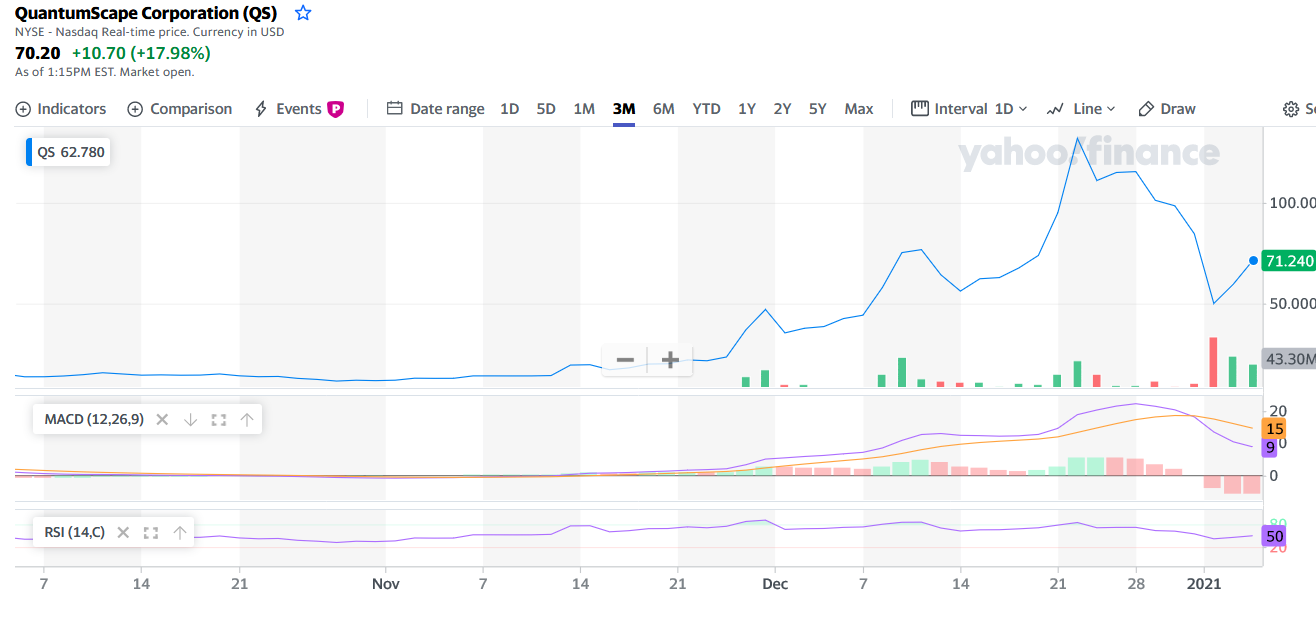Click the green 71.240 price tag
The width and height of the screenshot is (1316, 619).
(1288, 261)
